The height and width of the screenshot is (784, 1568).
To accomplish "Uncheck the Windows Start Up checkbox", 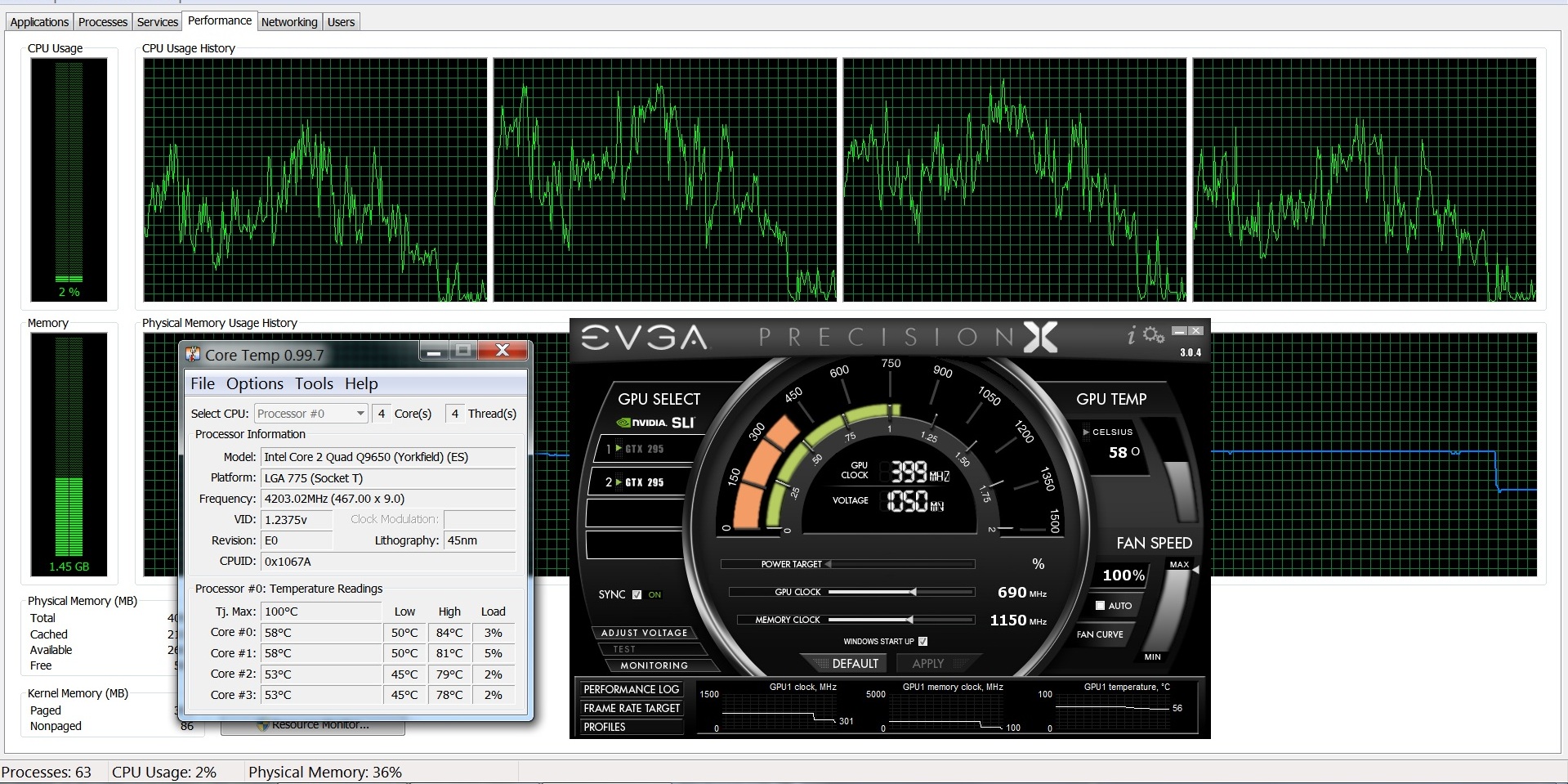I will 922,641.
